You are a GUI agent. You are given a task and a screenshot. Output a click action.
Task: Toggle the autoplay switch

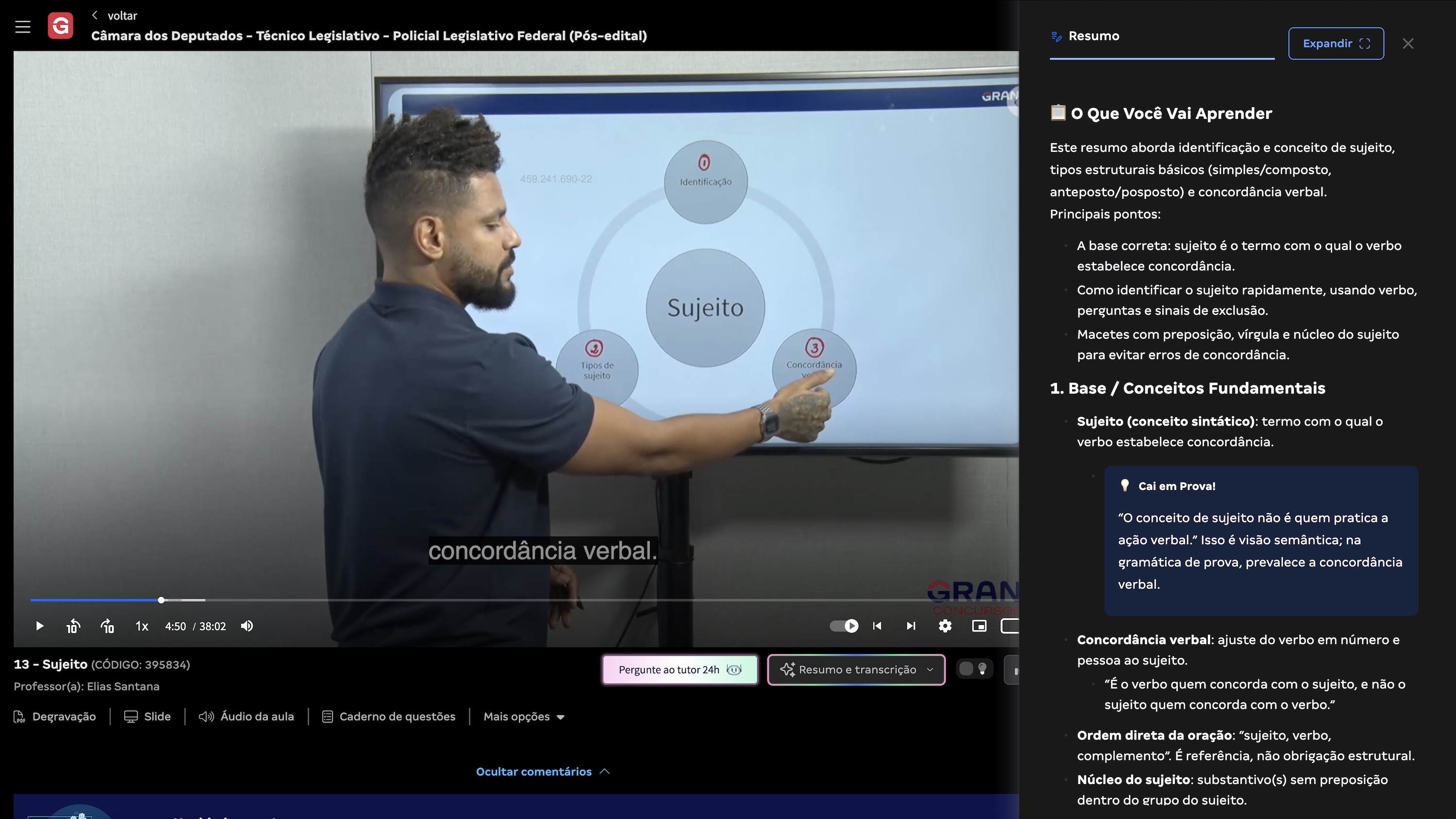click(x=844, y=626)
